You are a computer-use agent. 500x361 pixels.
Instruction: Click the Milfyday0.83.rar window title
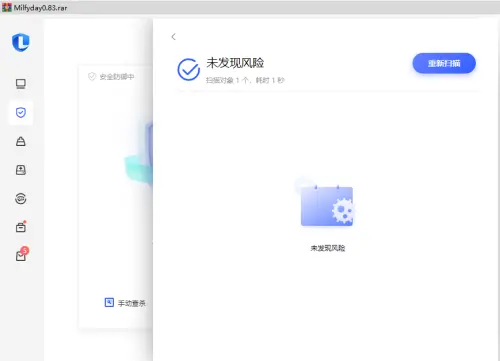pos(40,8)
